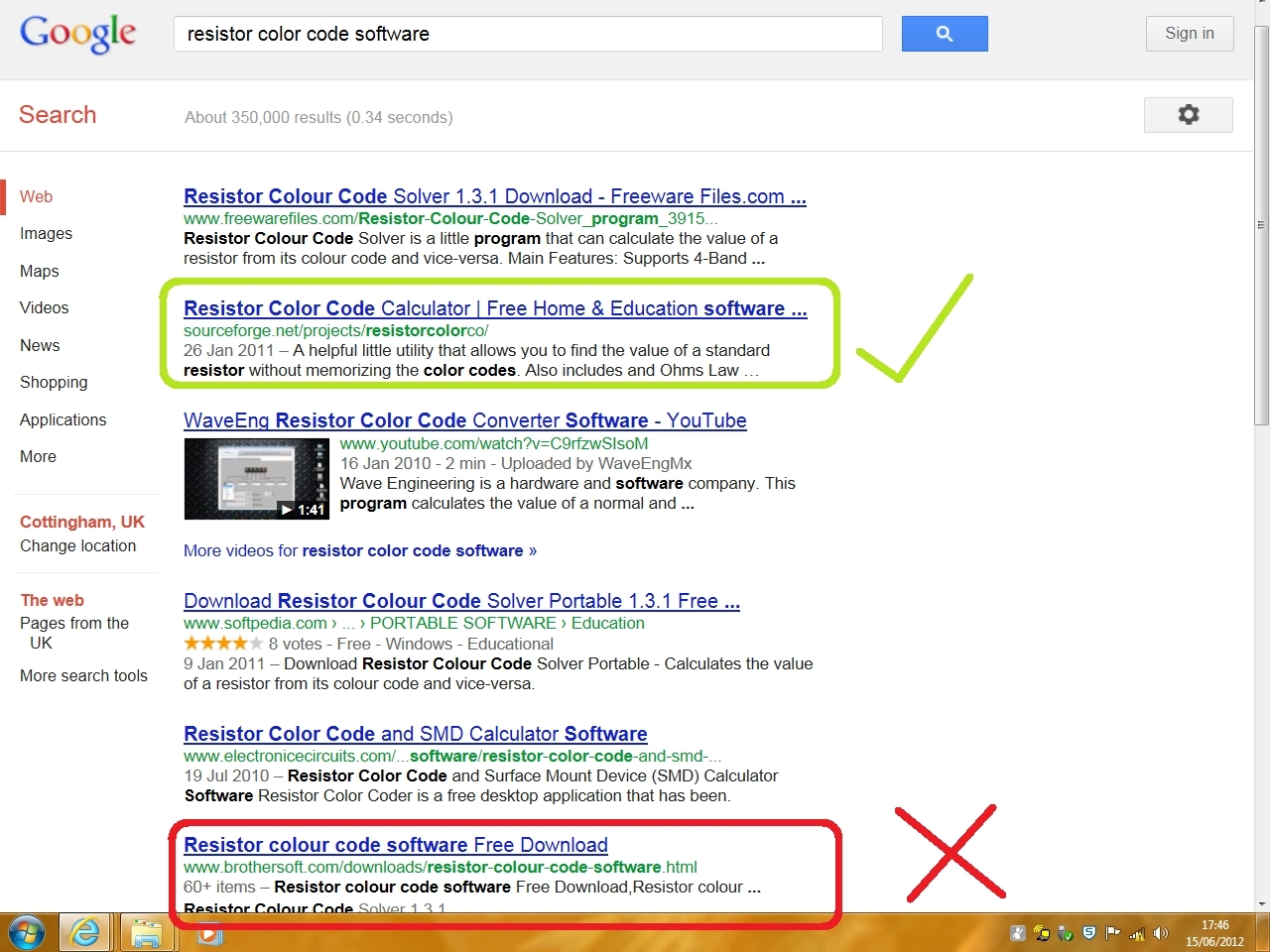The image size is (1270, 952).
Task: Filter to Pages from the UK
Action: click(x=74, y=633)
